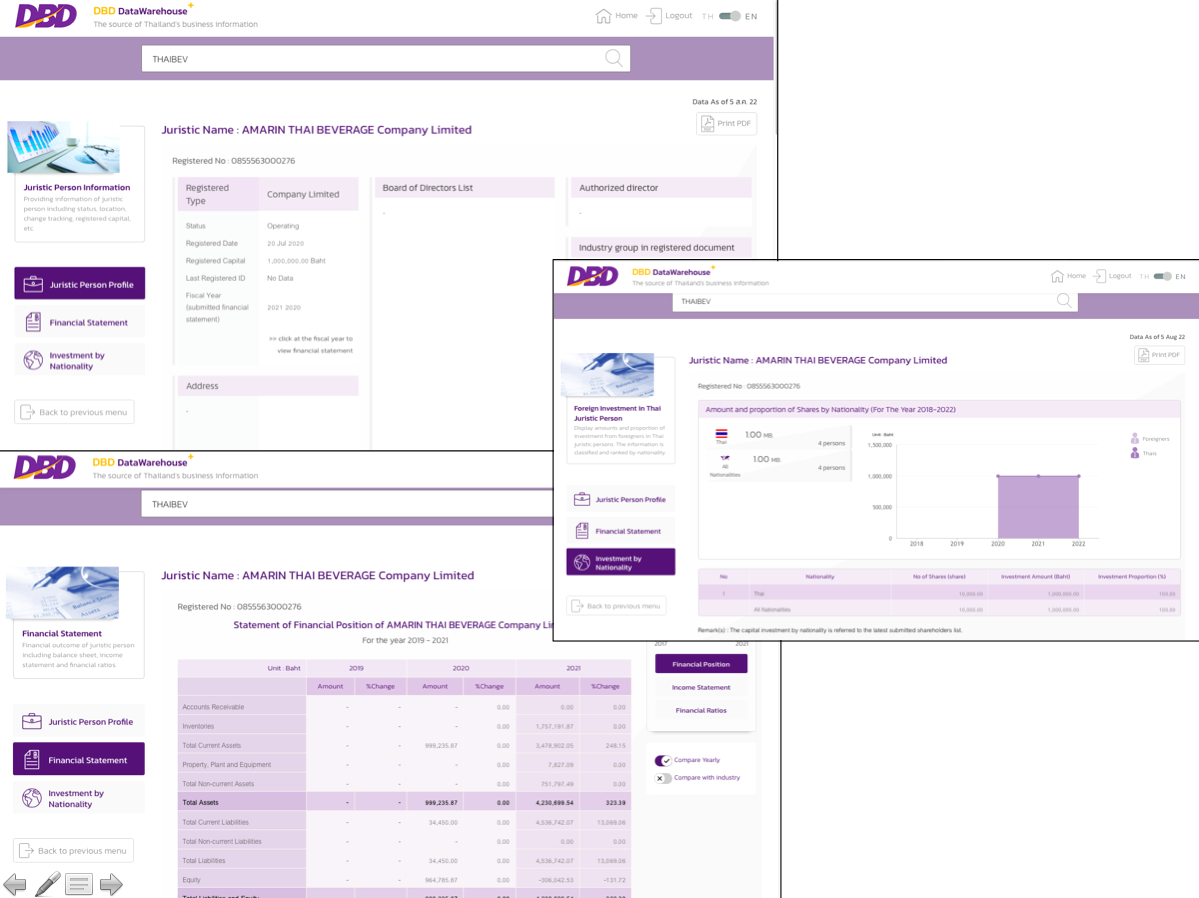The image size is (1199, 898).
Task: Click the Foreign Investment in Thai Juristic Person thumbnail
Action: coord(607,375)
